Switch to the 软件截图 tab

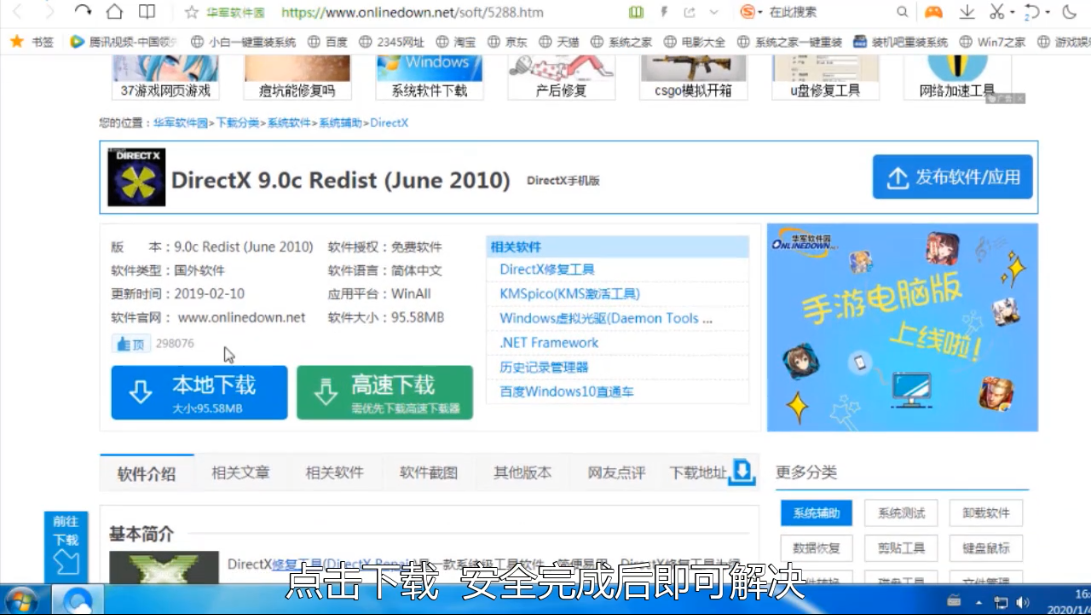coord(429,473)
